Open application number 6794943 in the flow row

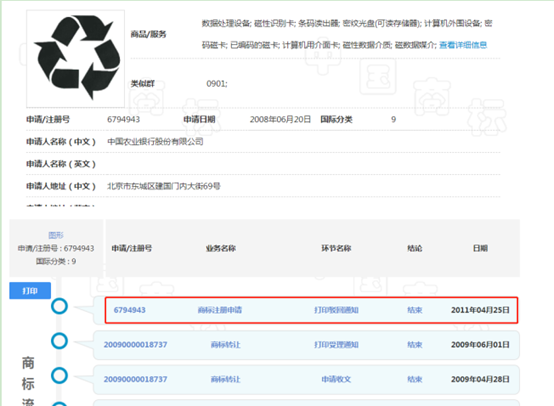click(129, 310)
